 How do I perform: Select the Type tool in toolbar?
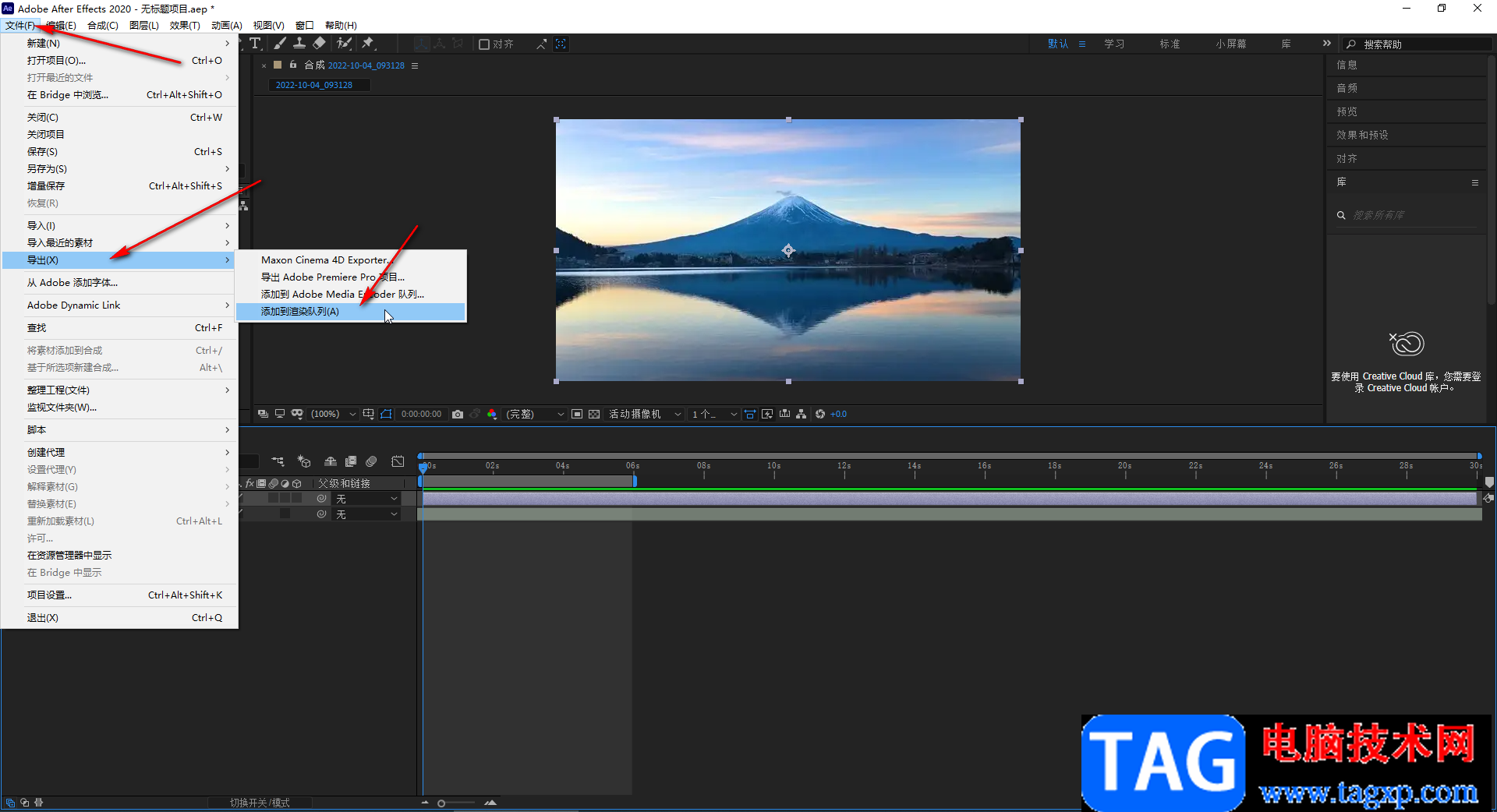(x=255, y=44)
